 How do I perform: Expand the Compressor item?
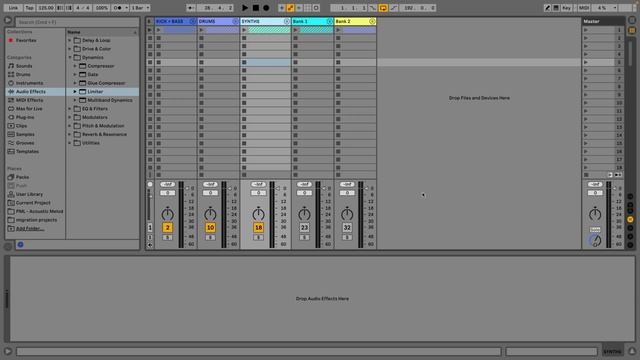[75, 66]
